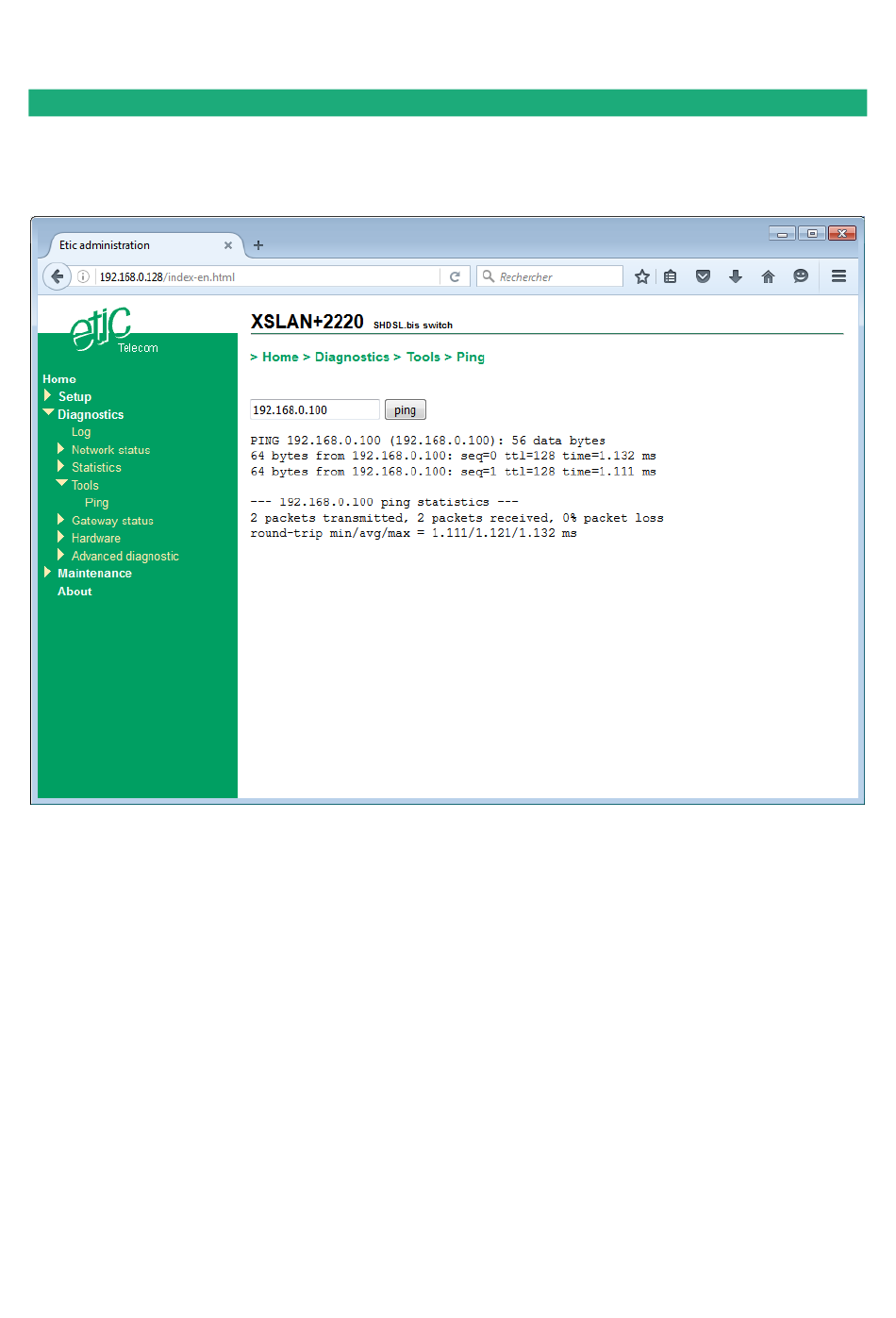Open the site information icon
Screen dimensions: 896x1318
(x=83, y=276)
